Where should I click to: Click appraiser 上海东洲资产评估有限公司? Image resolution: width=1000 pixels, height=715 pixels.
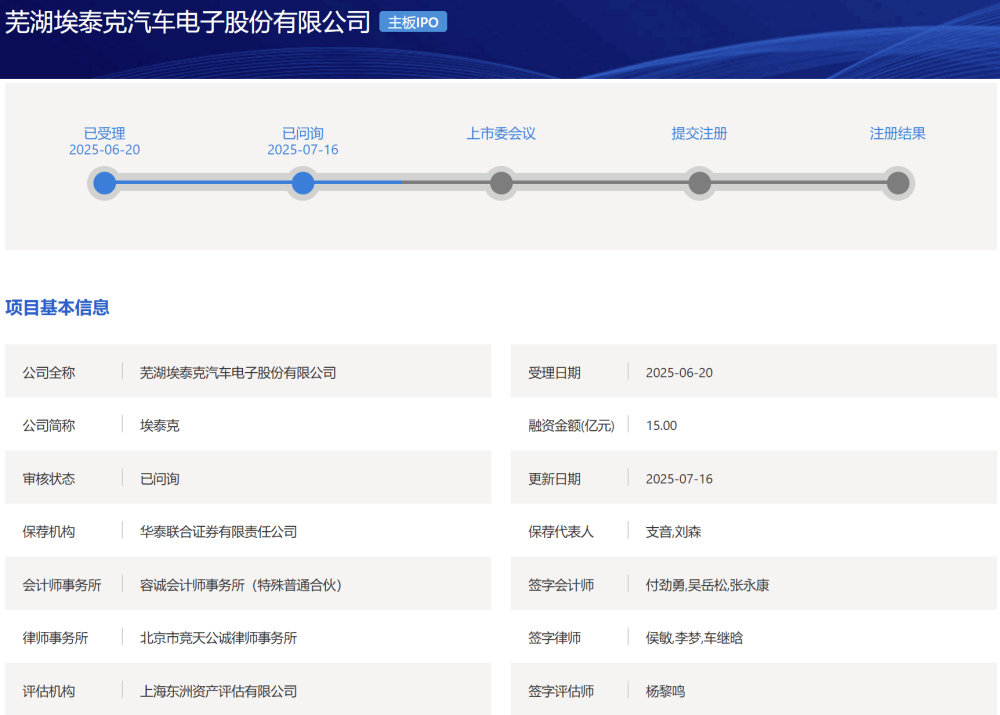[x=218, y=691]
